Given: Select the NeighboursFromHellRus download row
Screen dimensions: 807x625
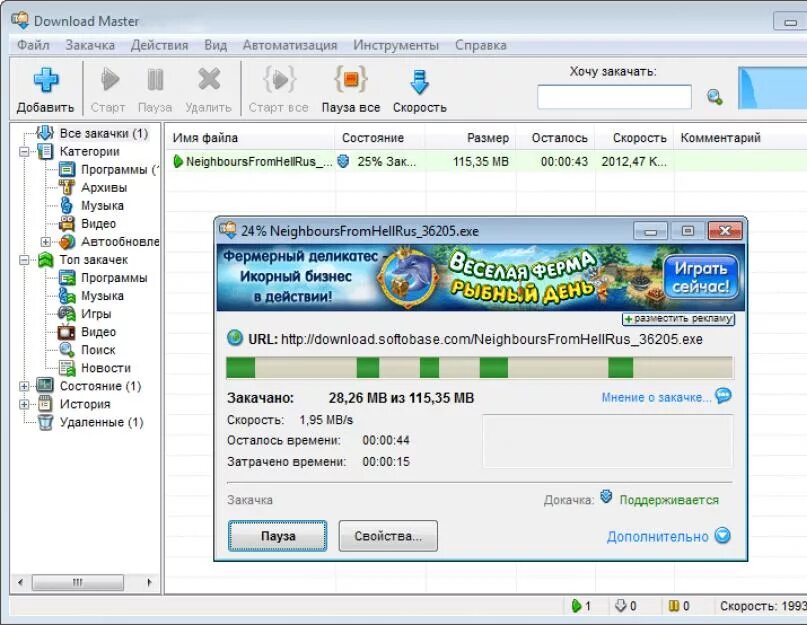Looking at the screenshot, I should pyautogui.click(x=486, y=162).
